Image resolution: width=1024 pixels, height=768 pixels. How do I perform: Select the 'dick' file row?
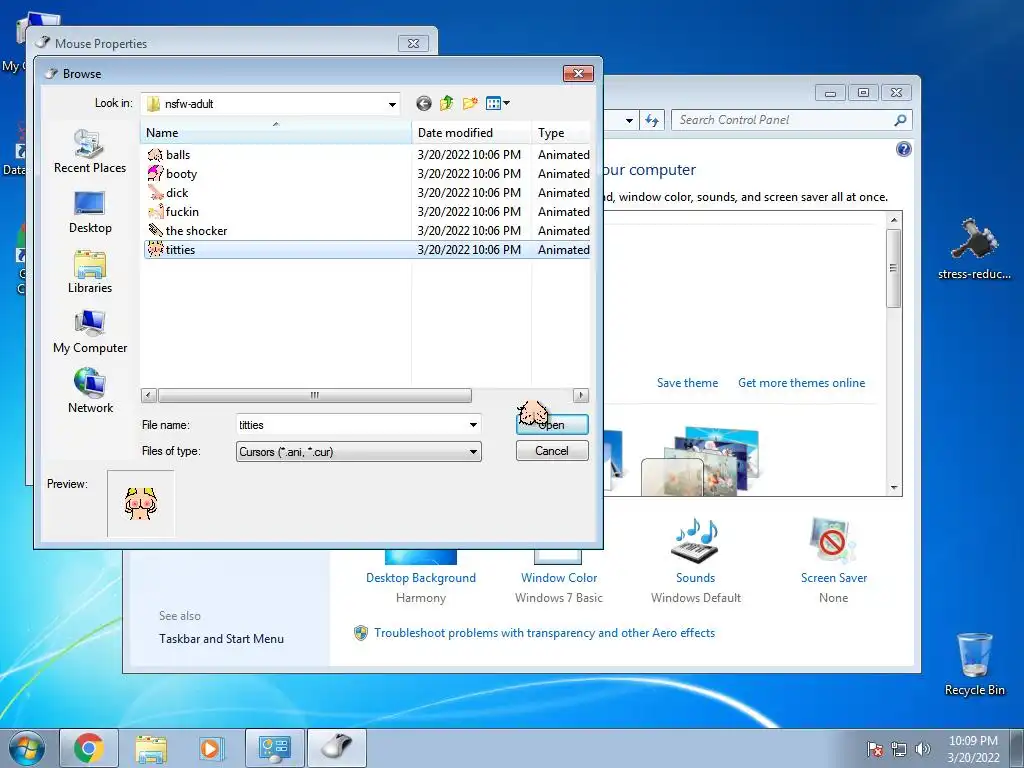(x=367, y=193)
